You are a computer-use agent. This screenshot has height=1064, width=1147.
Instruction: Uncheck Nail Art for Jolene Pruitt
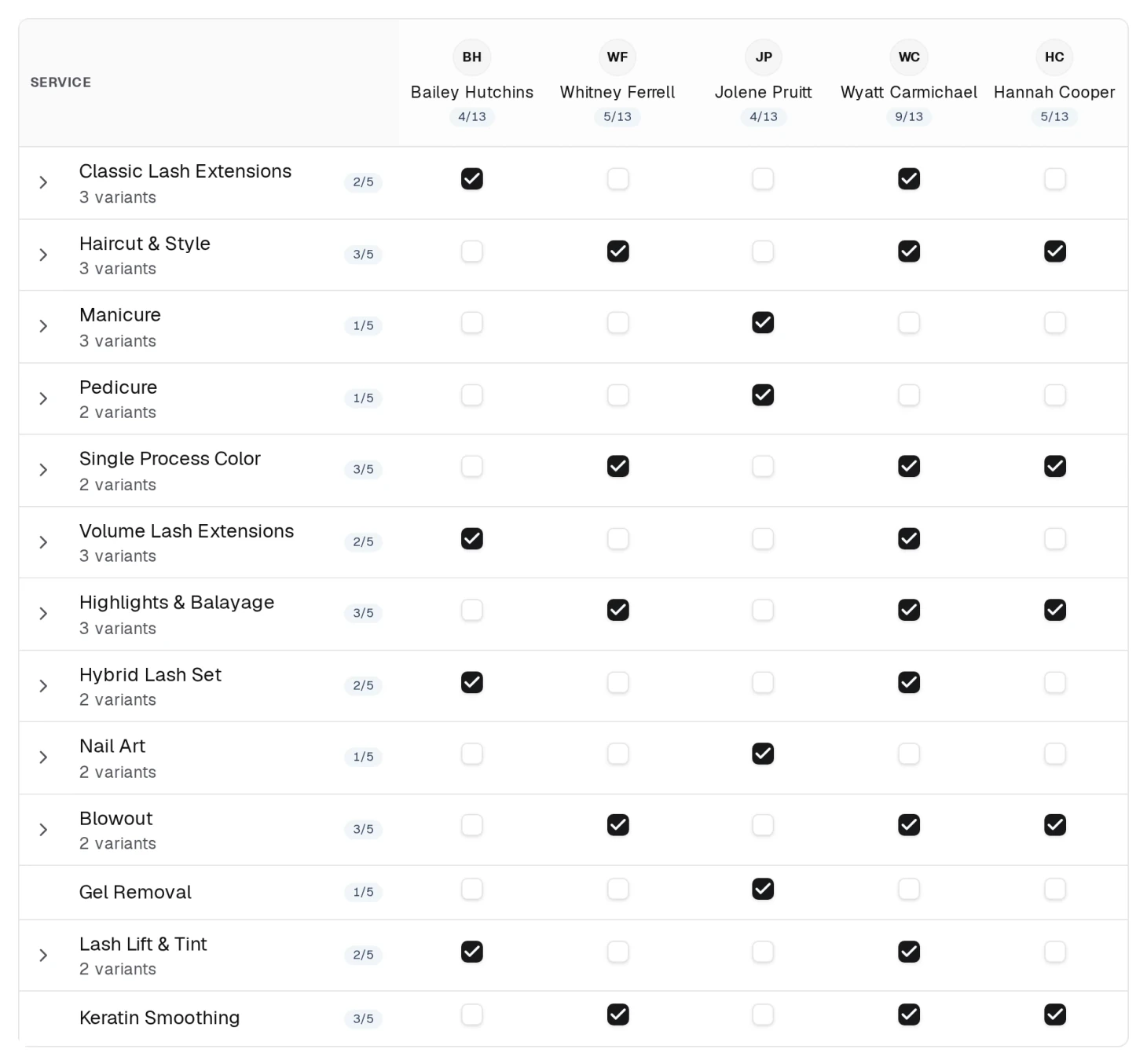763,754
